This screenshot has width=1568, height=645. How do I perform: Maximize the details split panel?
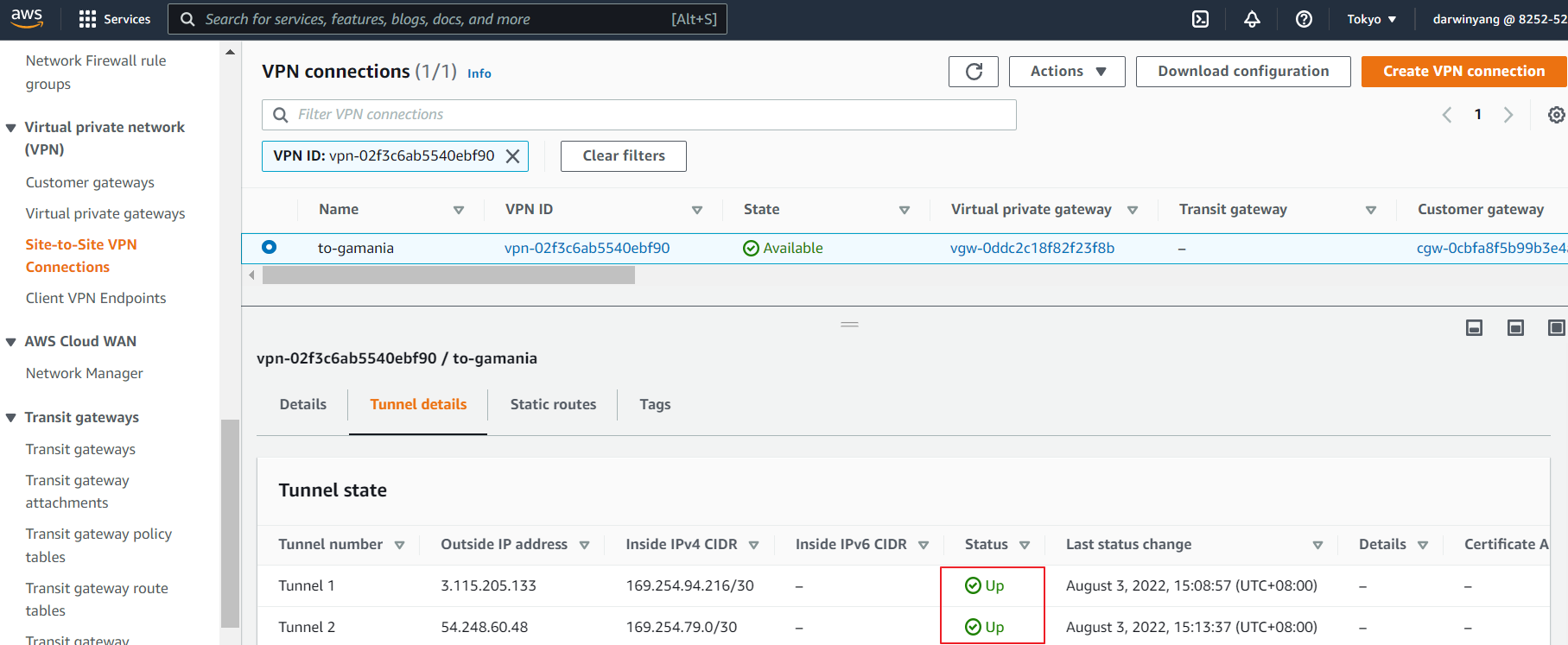coord(1556,328)
